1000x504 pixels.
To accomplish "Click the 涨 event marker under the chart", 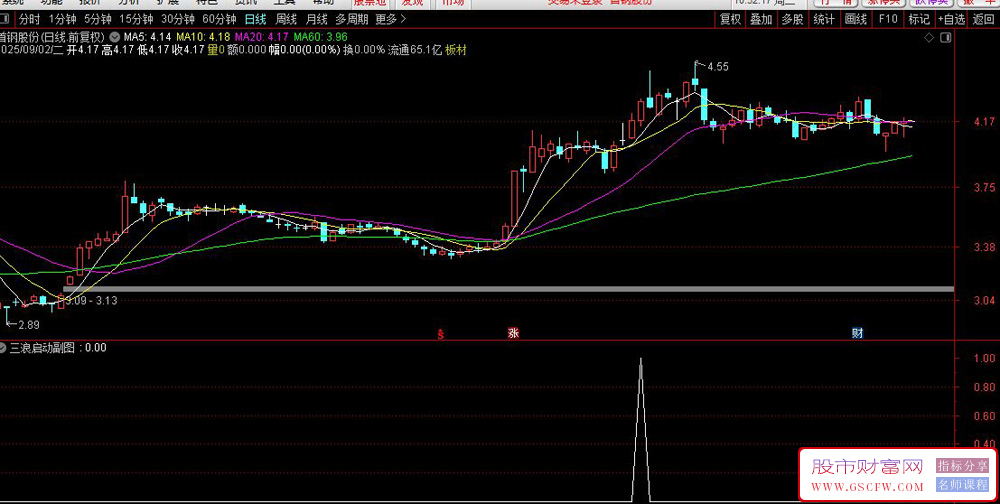I will [x=513, y=333].
